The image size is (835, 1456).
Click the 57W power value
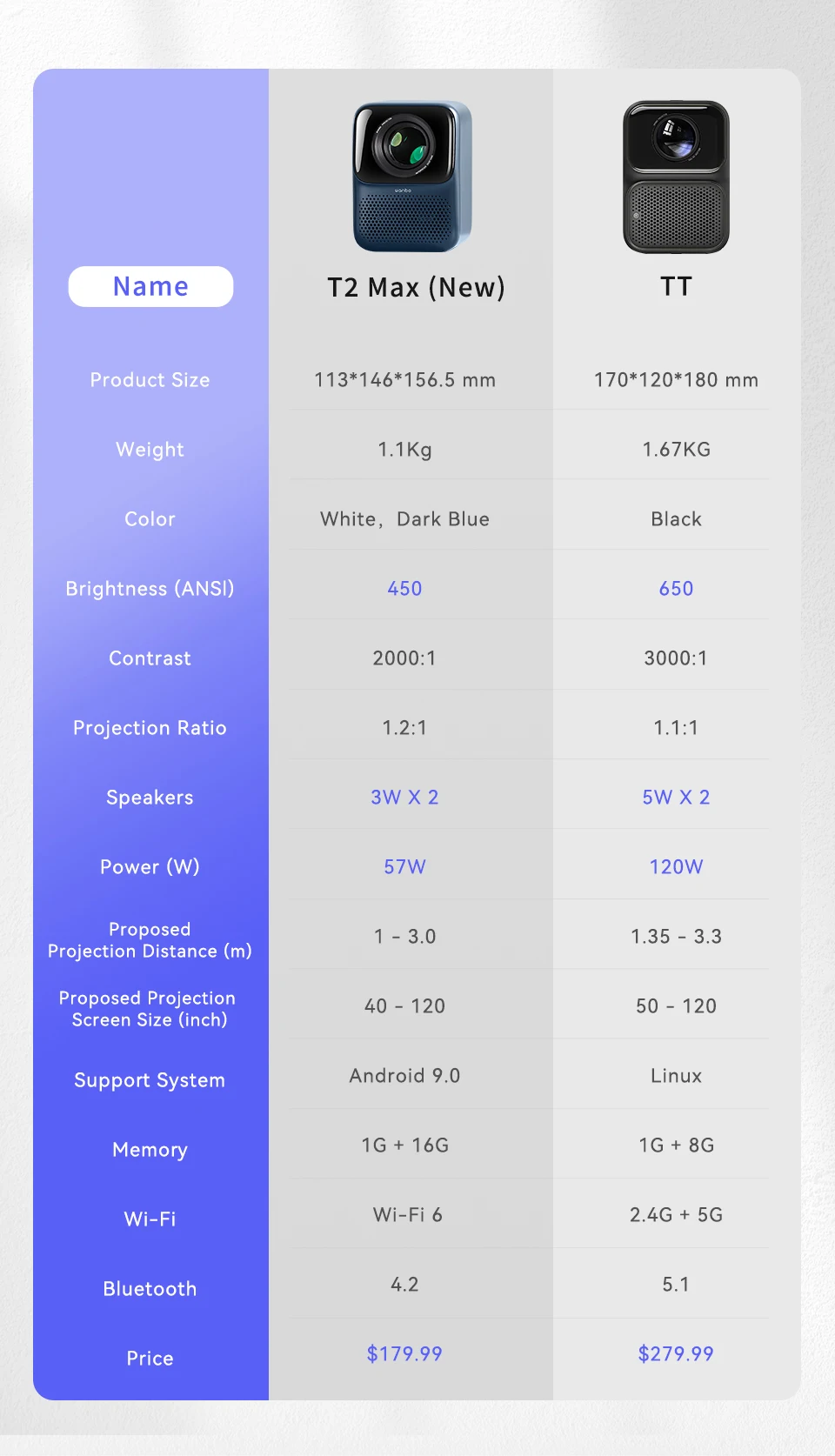[x=404, y=867]
